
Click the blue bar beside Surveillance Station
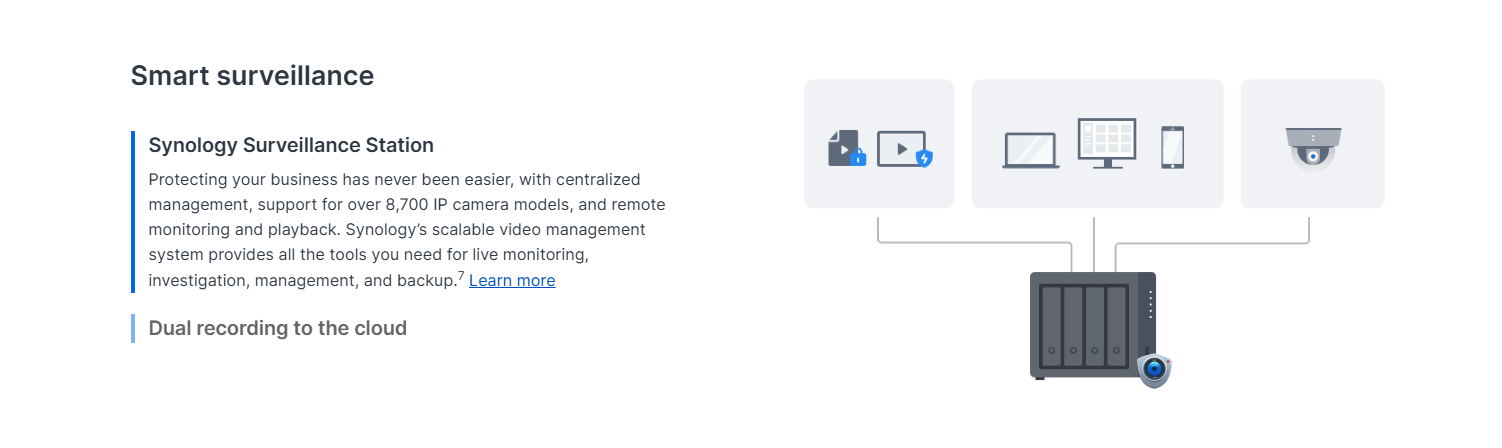133,212
